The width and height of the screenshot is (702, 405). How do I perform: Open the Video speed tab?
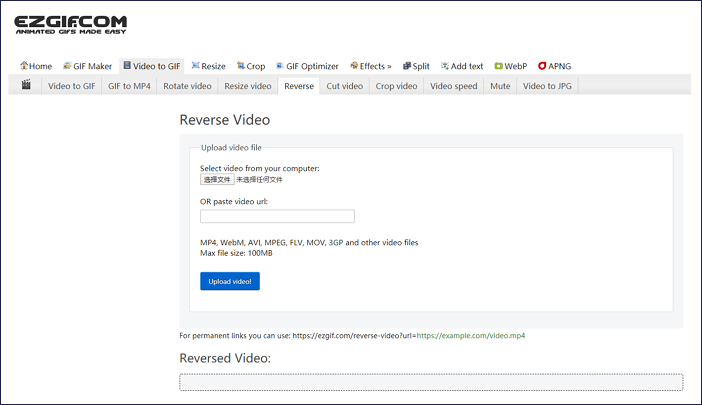453,86
